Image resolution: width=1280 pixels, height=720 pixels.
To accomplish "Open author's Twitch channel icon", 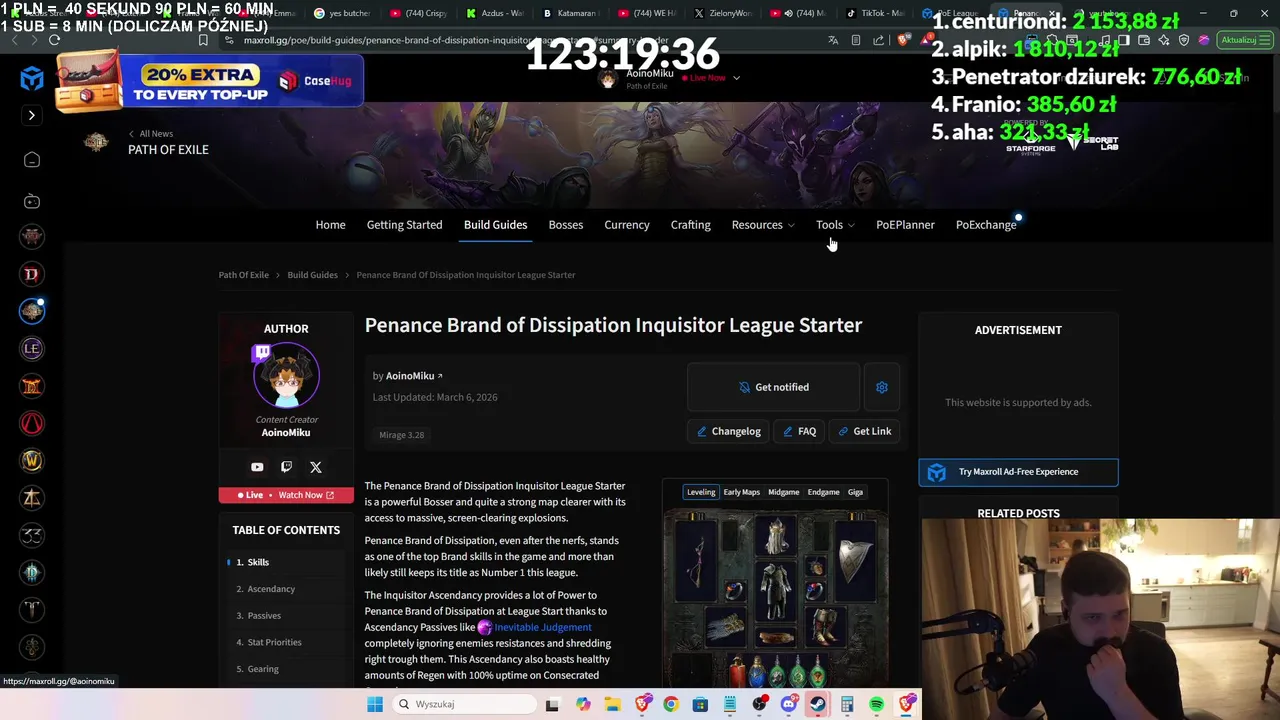I will click(x=286, y=467).
